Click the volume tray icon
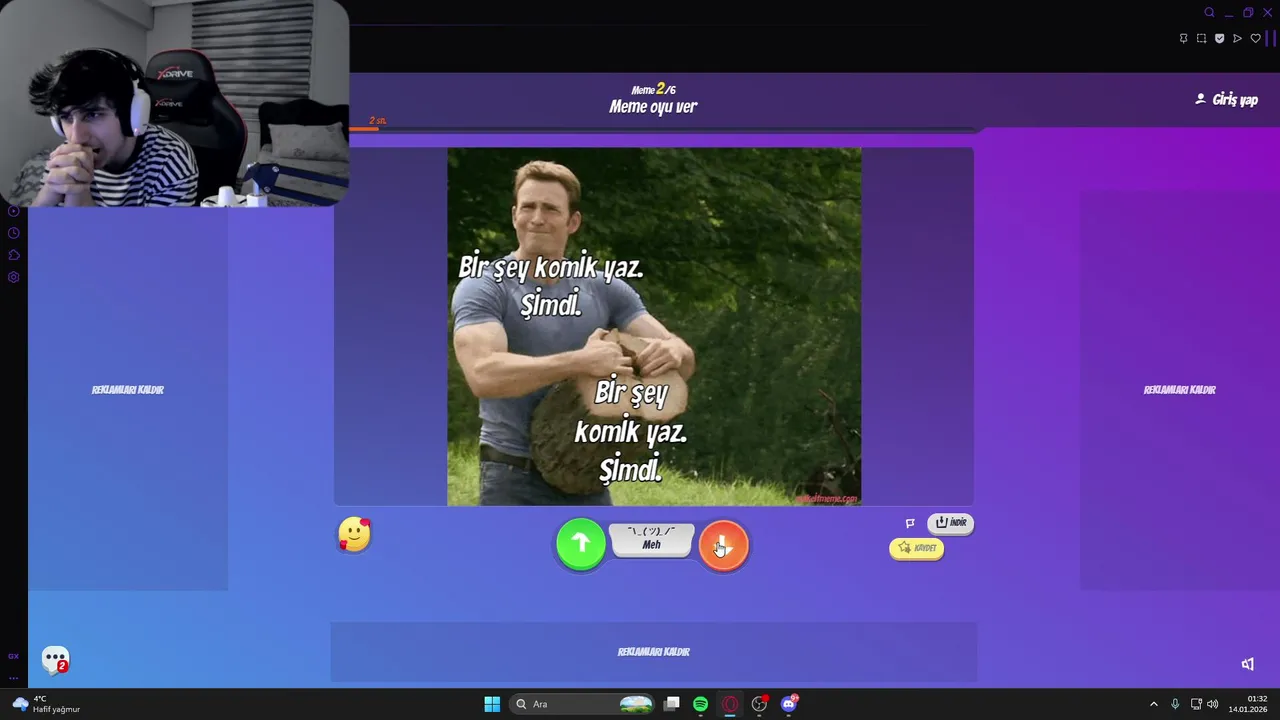Screen dimensions: 1280x720 pyautogui.click(x=1213, y=704)
